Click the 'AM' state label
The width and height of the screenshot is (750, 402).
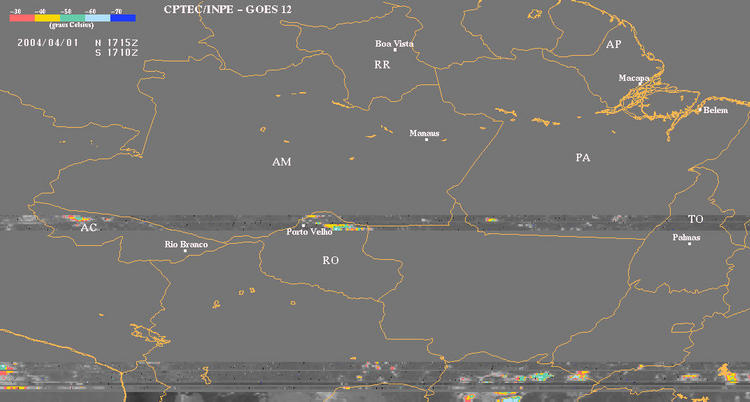(282, 162)
